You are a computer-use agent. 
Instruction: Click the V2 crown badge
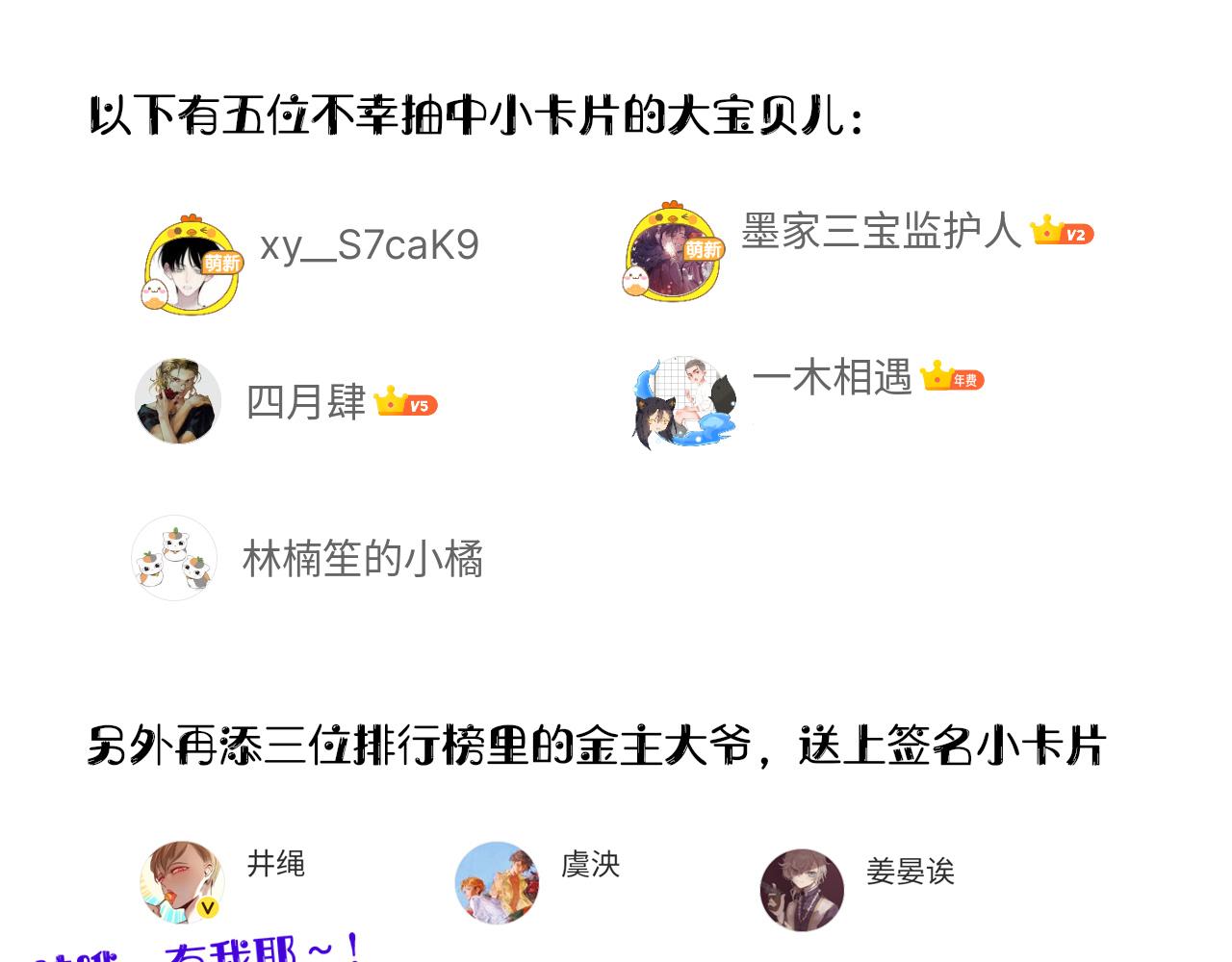pos(1062,232)
